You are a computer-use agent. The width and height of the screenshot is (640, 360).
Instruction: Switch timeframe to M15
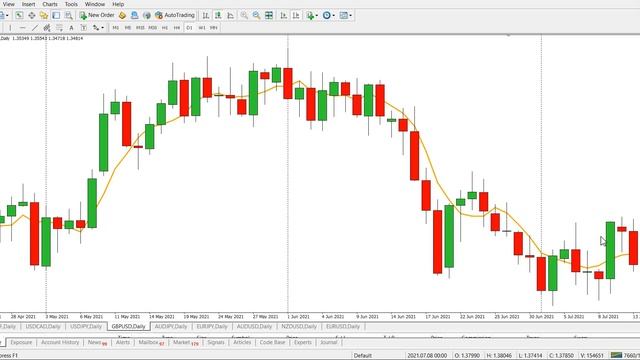click(x=140, y=28)
